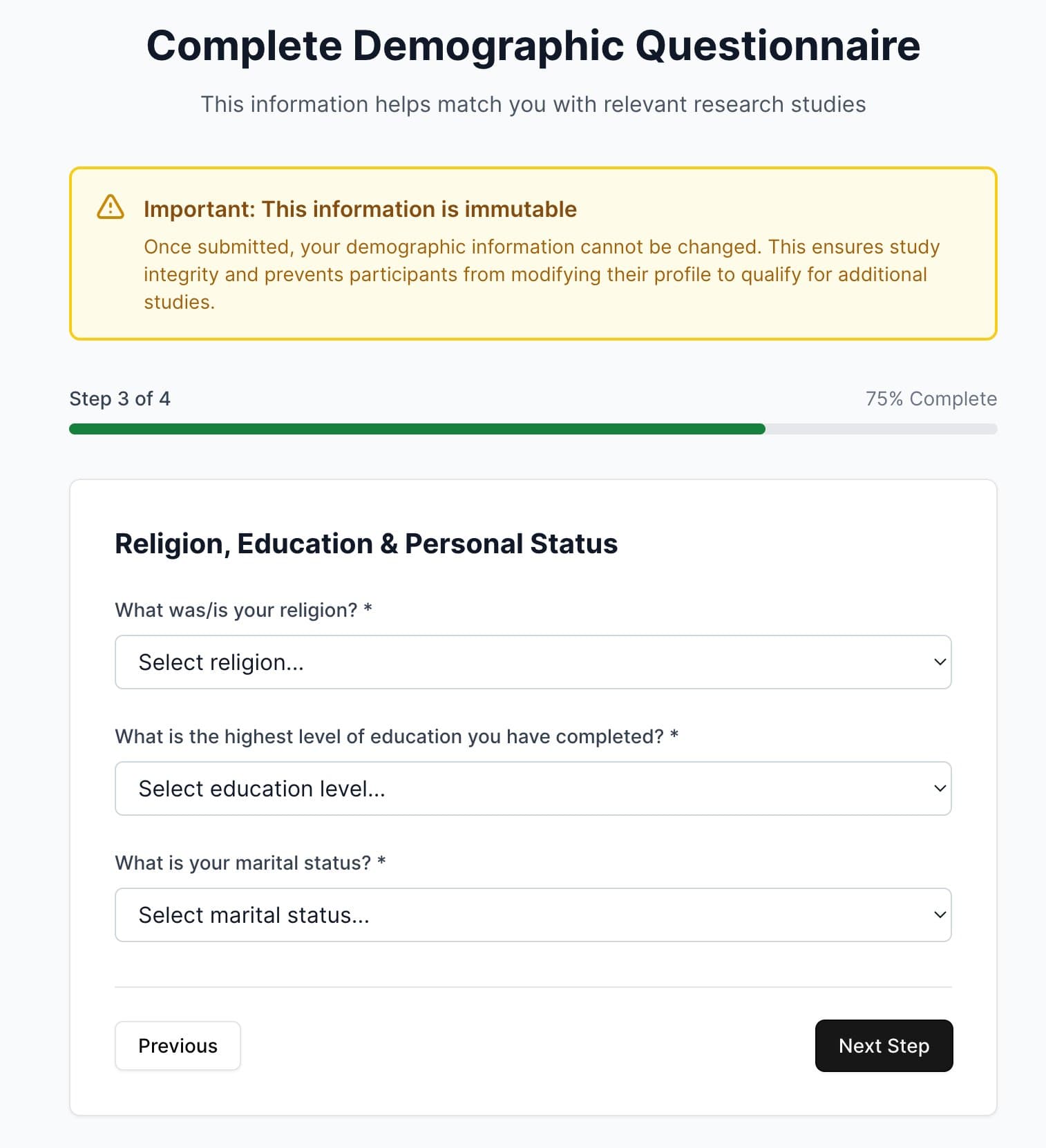The width and height of the screenshot is (1046, 1148).
Task: Click the immutable information warning banner
Action: (532, 251)
